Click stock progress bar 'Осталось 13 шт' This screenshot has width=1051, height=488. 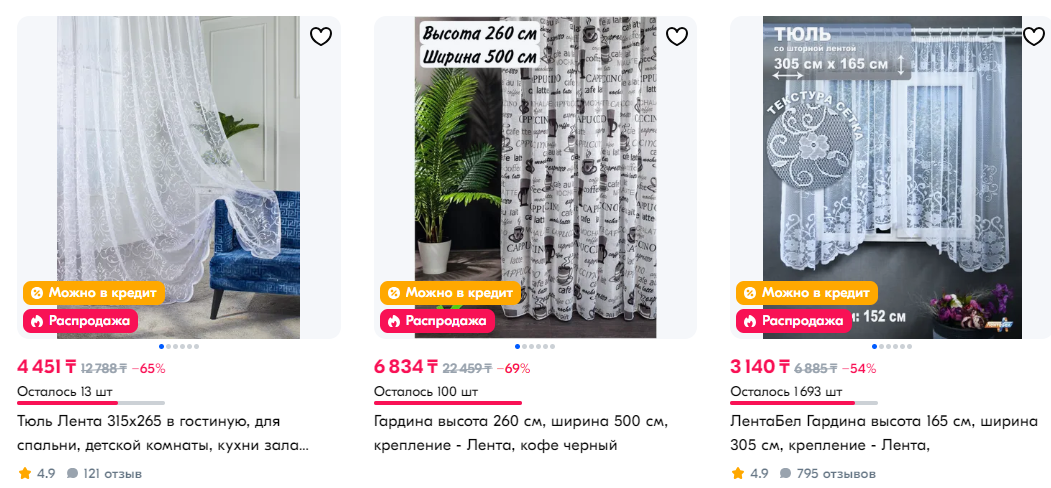tap(91, 403)
